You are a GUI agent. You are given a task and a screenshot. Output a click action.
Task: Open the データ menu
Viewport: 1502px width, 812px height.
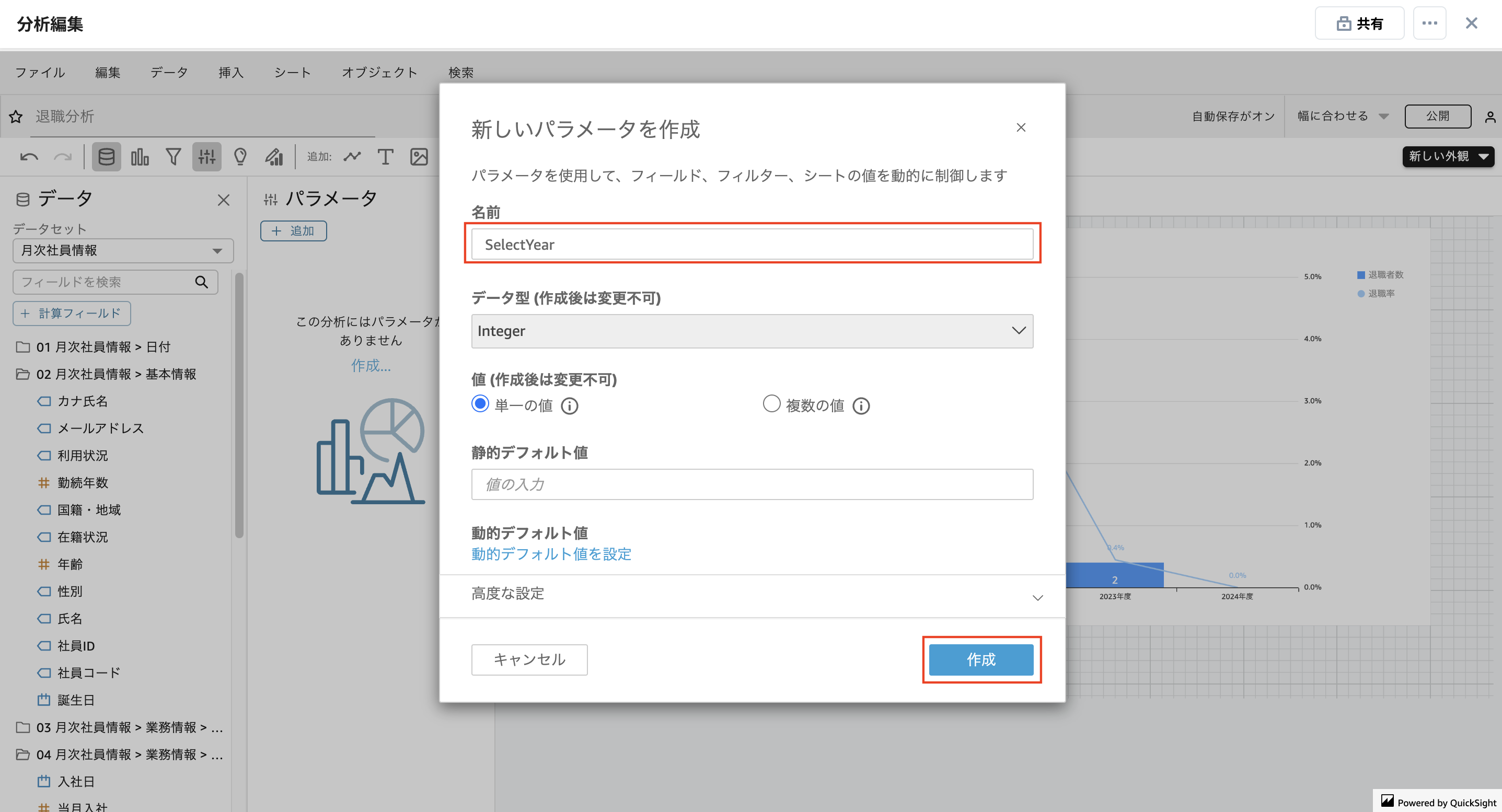[x=169, y=72]
